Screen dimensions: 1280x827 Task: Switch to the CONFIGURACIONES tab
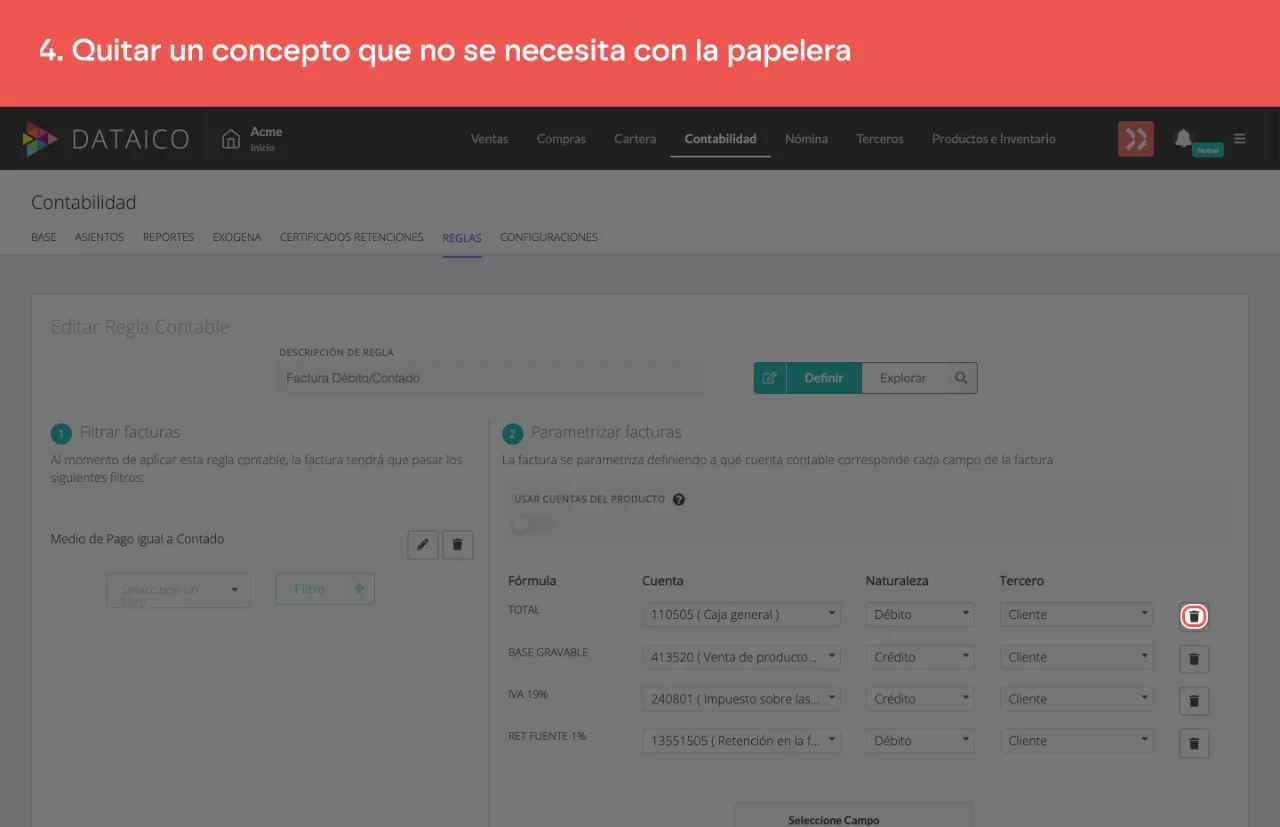(549, 238)
